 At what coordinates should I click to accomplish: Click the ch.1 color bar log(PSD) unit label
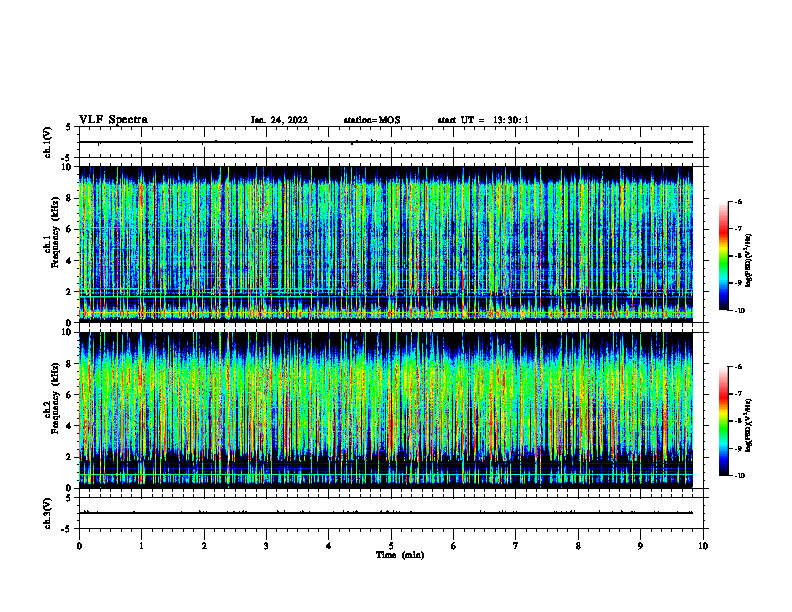click(749, 261)
